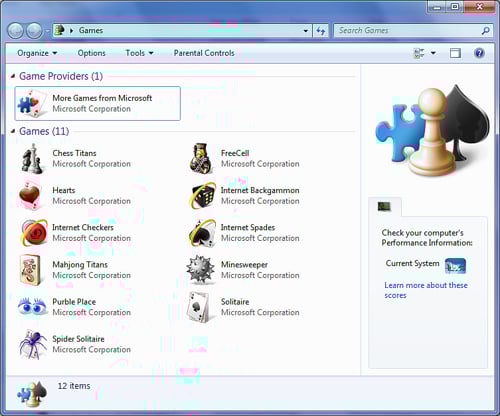Click the breadcrumb arrow before Games

point(71,31)
